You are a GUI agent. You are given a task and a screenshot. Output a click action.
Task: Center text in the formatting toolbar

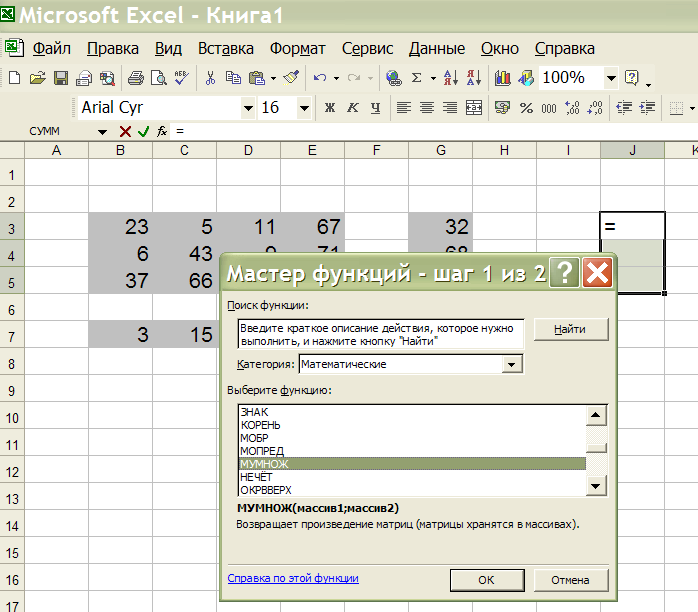tap(427, 108)
